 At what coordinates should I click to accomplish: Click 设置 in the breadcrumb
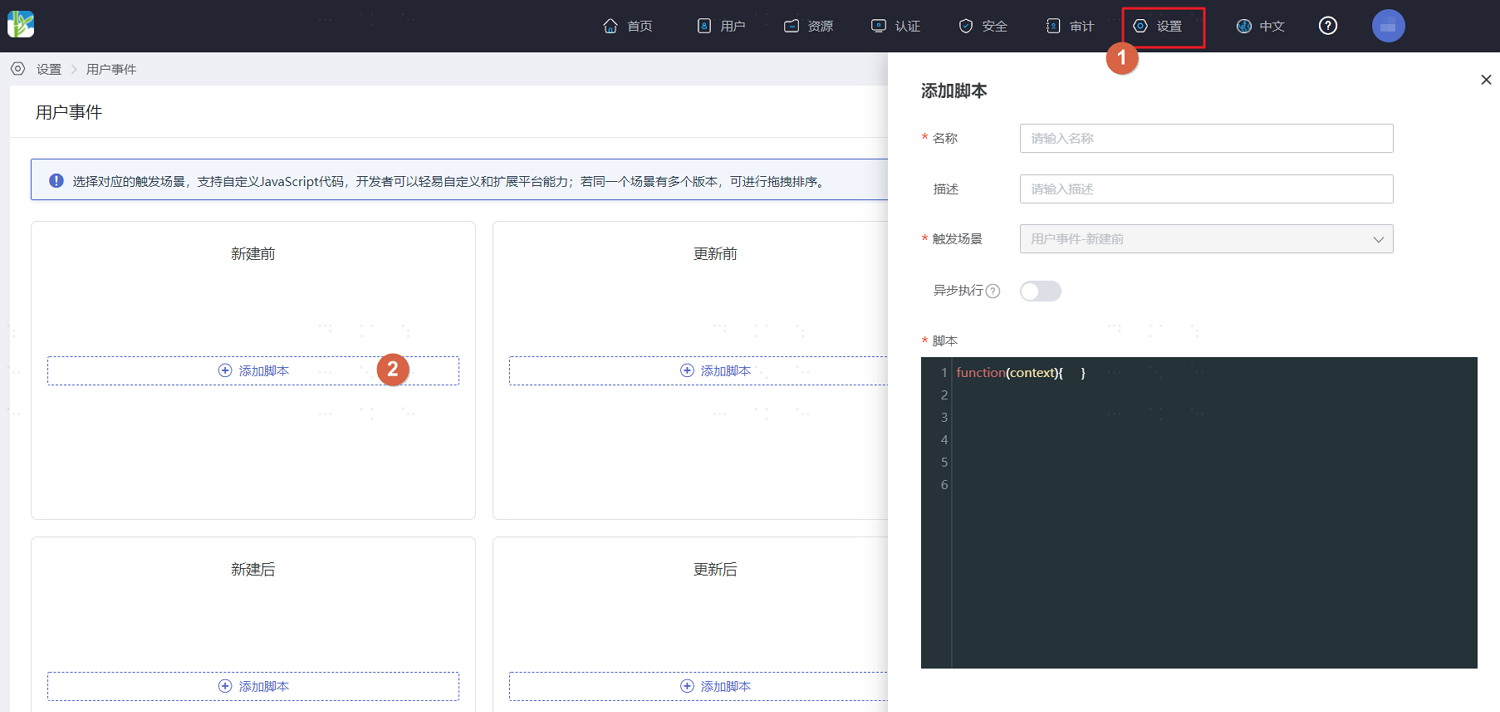pyautogui.click(x=49, y=69)
